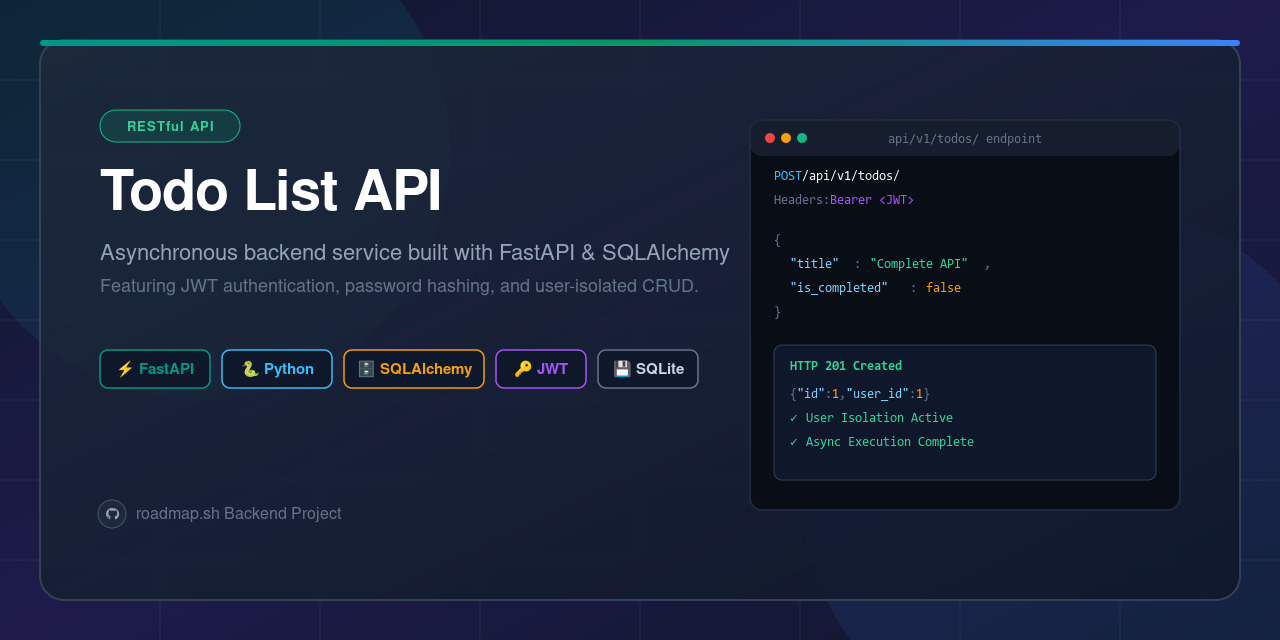
Task: Click the 'api/v1/todos/ endpoint' window title
Action: pyautogui.click(x=965, y=139)
